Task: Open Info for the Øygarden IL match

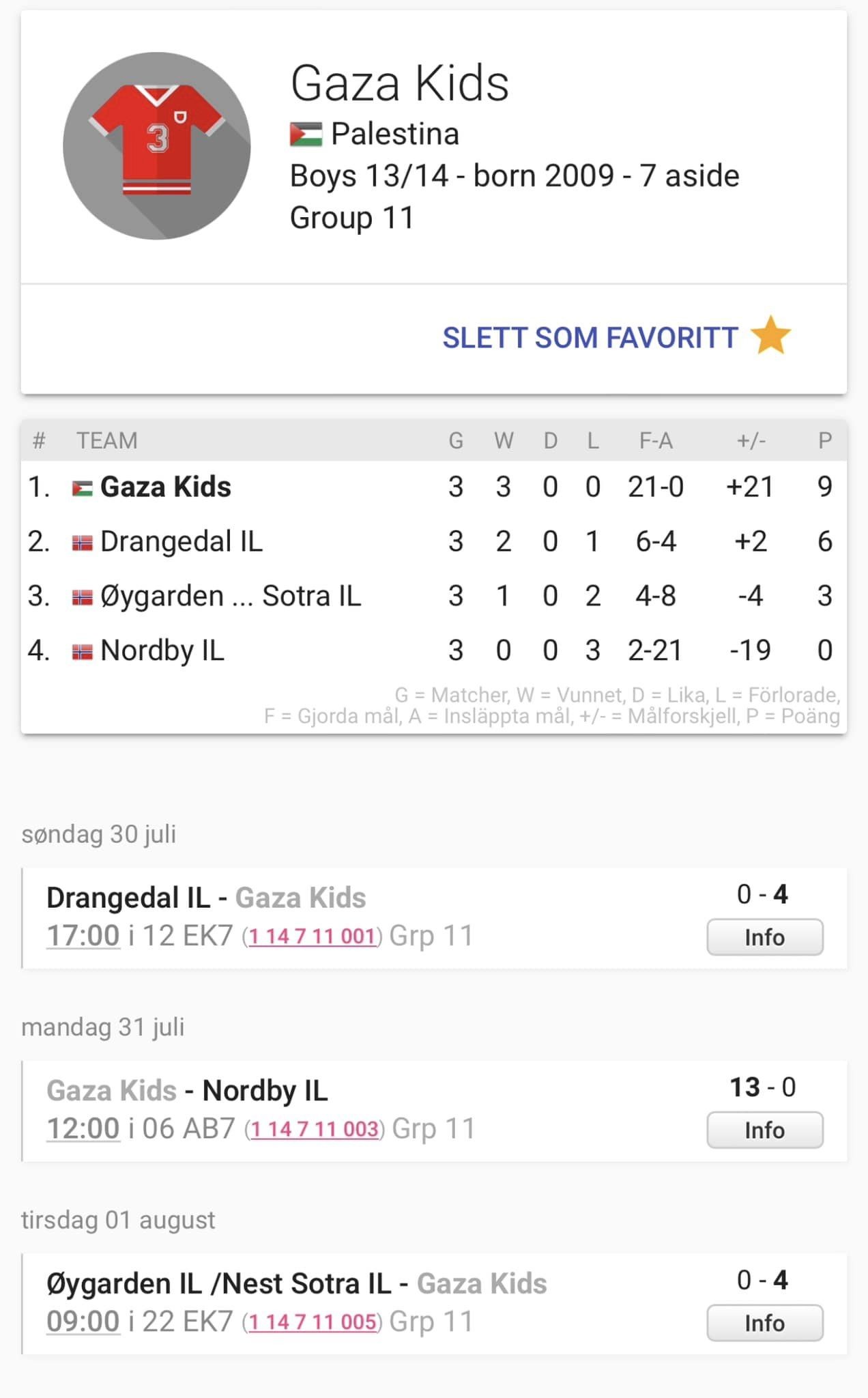Action: [764, 1323]
